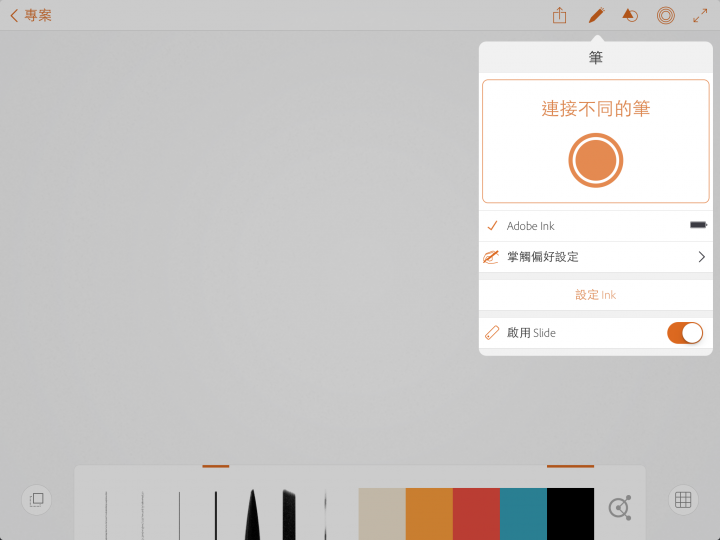This screenshot has height=540, width=720.
Task: Tap the pen settings icon in toolbar
Action: [596, 16]
